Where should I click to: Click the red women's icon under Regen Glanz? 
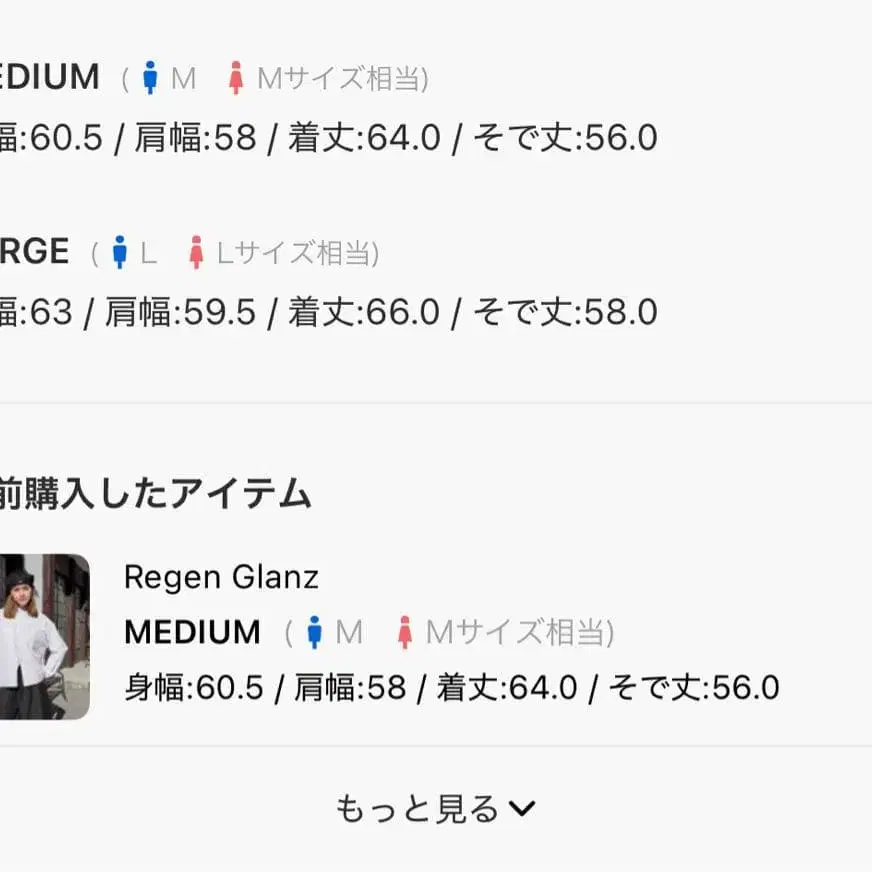pos(405,632)
